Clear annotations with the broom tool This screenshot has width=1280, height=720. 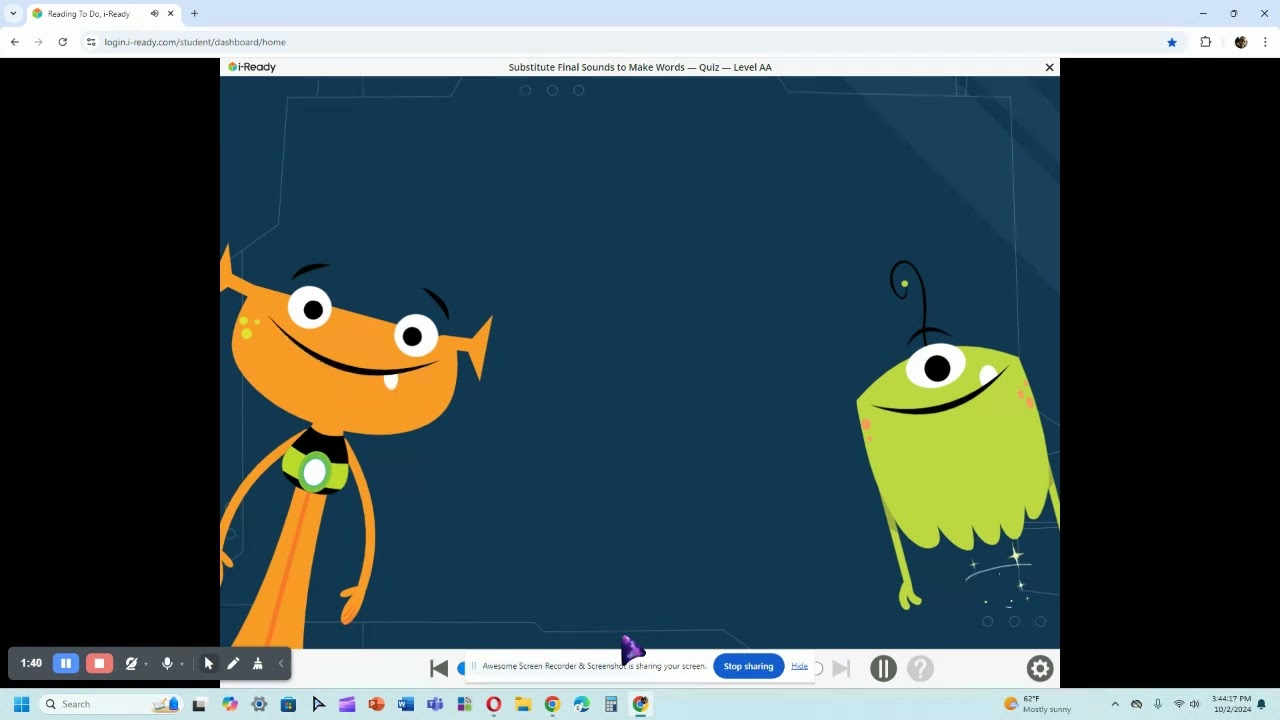pos(258,663)
